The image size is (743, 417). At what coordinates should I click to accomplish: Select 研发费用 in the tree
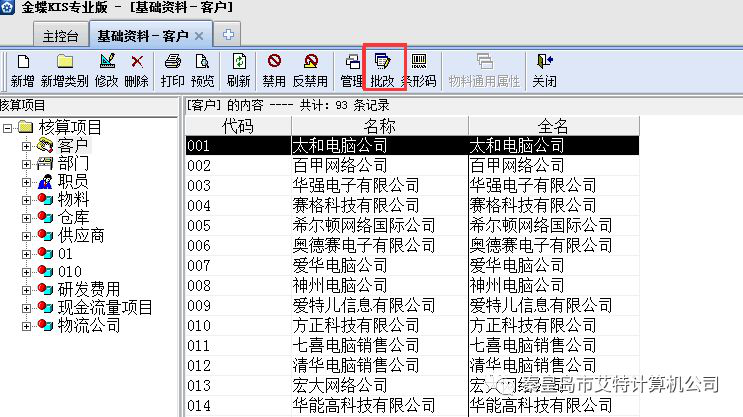(89, 290)
